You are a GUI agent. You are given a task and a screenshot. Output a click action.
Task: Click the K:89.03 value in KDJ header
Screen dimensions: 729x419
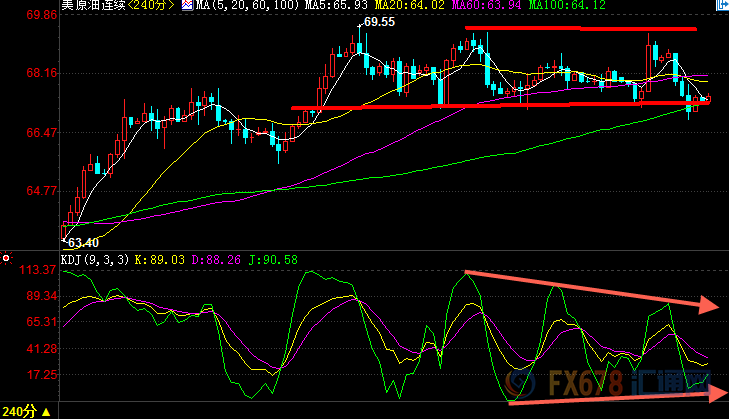tap(164, 259)
